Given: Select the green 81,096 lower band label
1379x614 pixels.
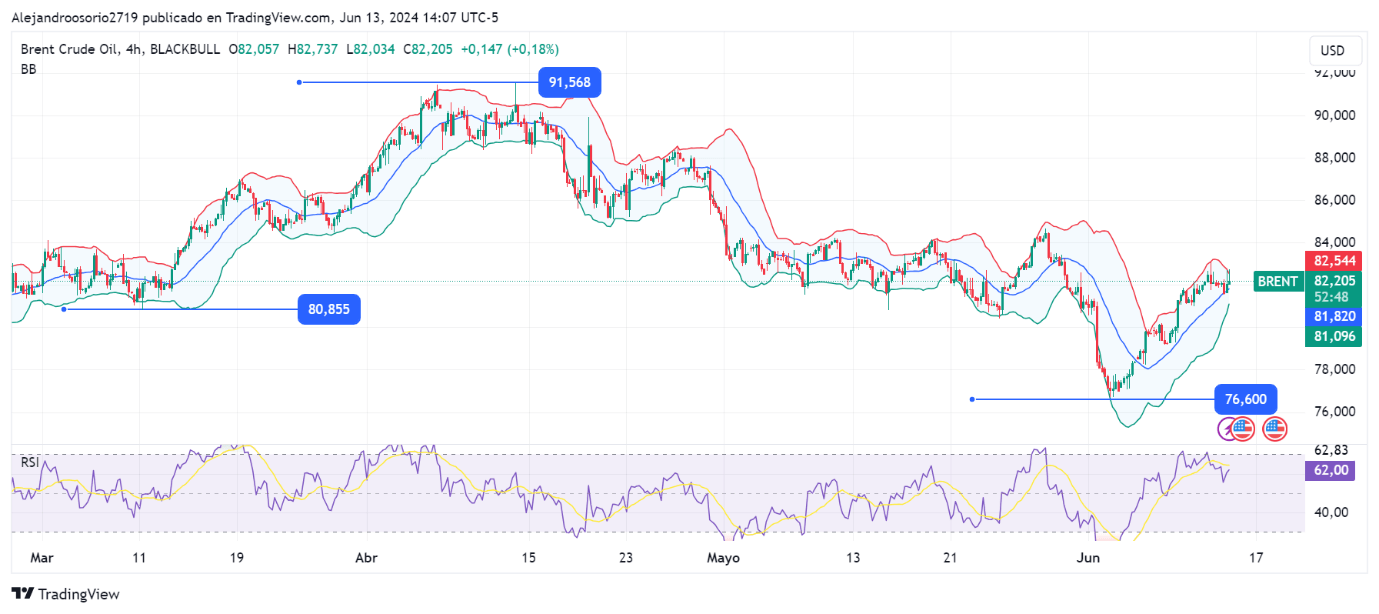Looking at the screenshot, I should (x=1334, y=337).
